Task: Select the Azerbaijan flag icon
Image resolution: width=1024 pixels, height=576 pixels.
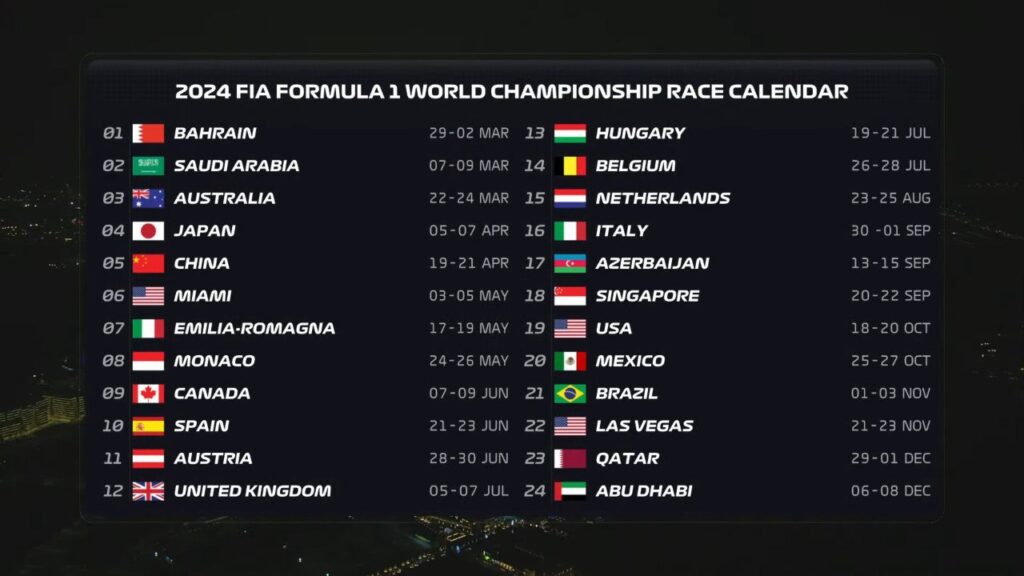Action: pos(570,263)
